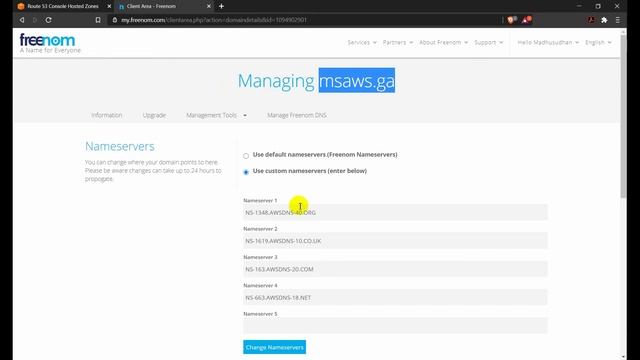
Task: Open Manage Freenom DNS tab
Action: tap(297, 115)
